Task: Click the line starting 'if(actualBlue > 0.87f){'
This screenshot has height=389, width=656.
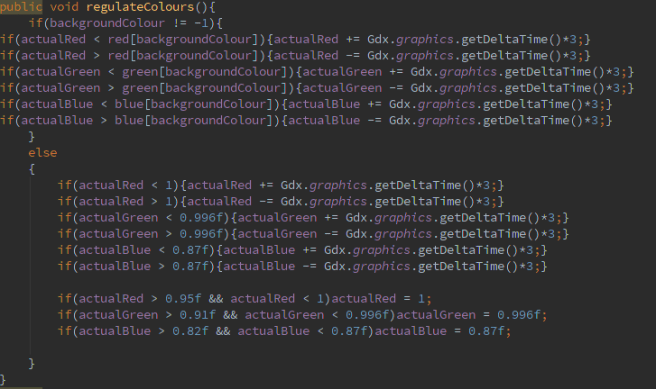Action: coord(302,266)
